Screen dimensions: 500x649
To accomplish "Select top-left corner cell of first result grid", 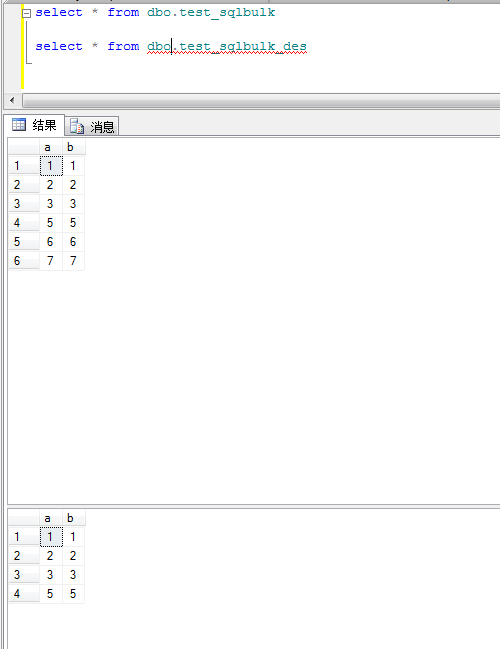I will (24, 147).
